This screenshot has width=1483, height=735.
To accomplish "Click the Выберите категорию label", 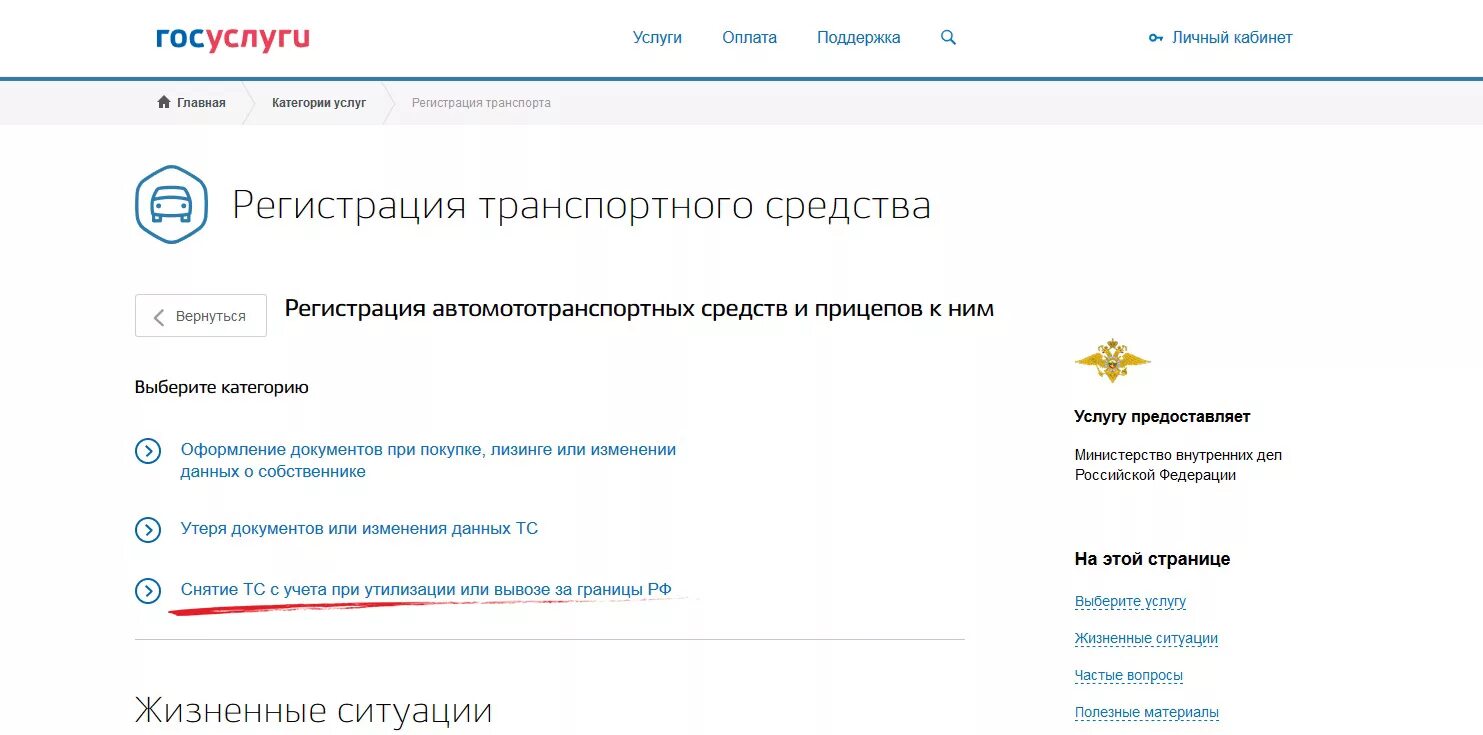I will click(x=222, y=387).
